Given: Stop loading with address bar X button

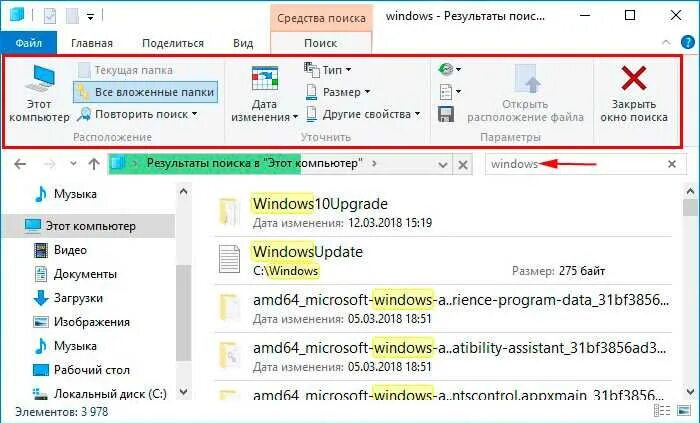Looking at the screenshot, I should (463, 165).
